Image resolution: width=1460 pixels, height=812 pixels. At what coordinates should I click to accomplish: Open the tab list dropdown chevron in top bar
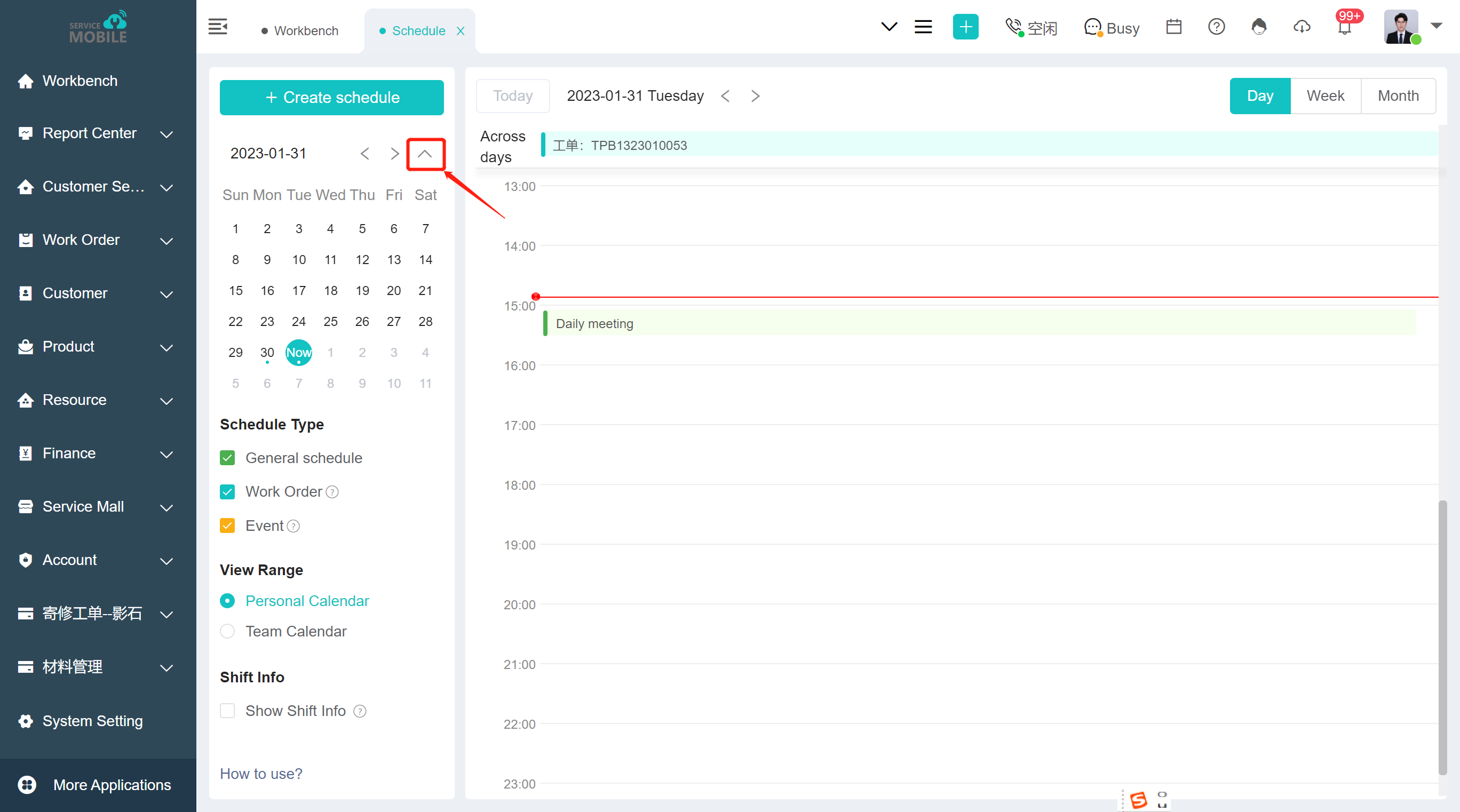coord(888,27)
